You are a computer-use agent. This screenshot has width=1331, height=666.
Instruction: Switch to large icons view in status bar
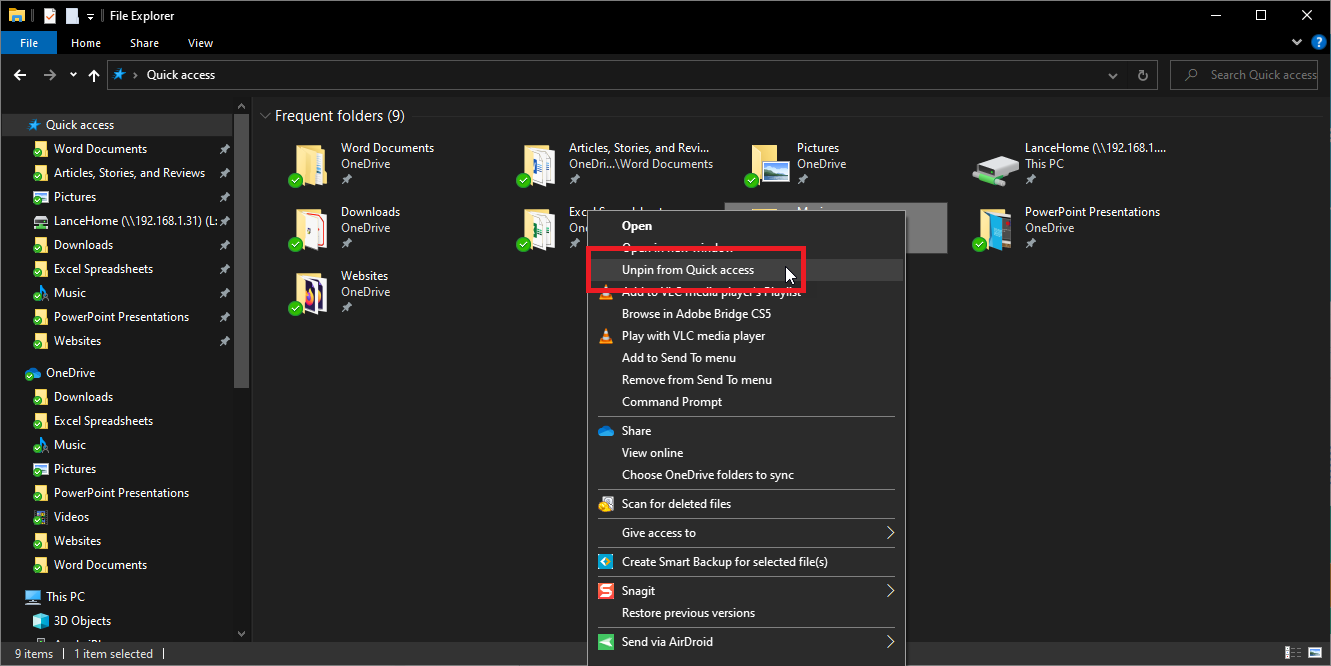point(1316,653)
